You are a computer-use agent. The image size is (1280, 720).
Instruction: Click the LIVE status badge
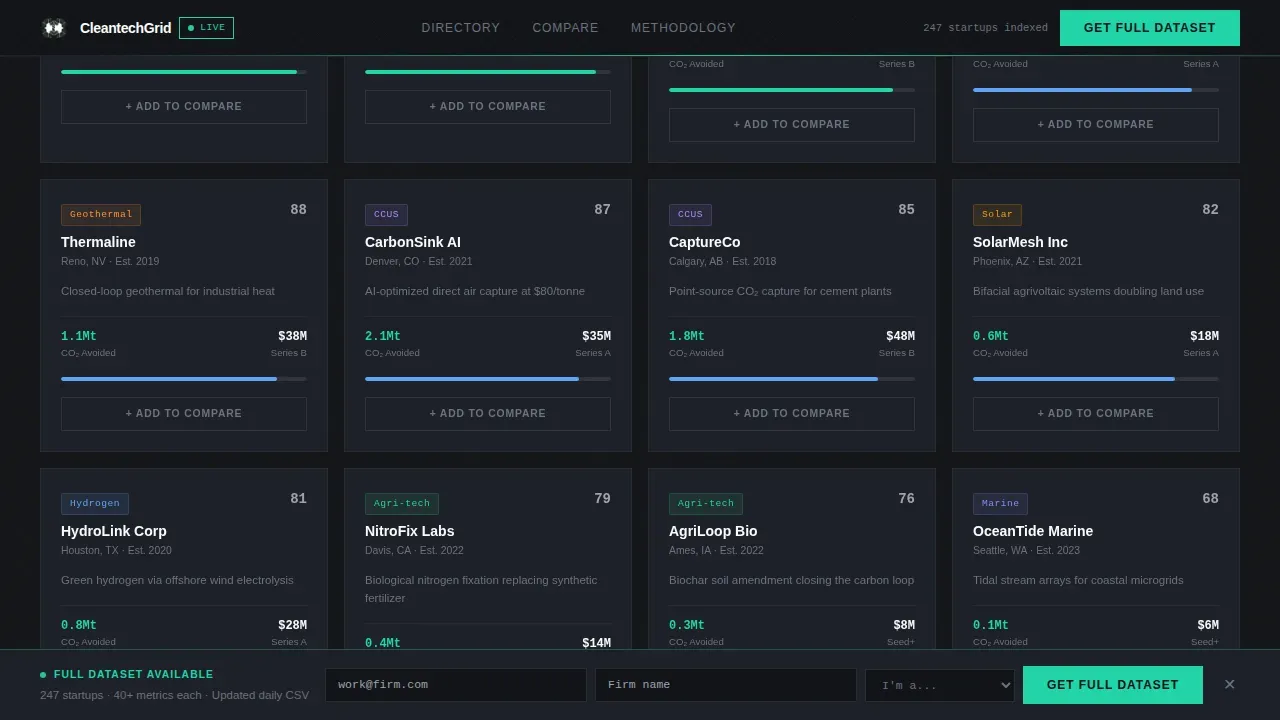pos(206,28)
